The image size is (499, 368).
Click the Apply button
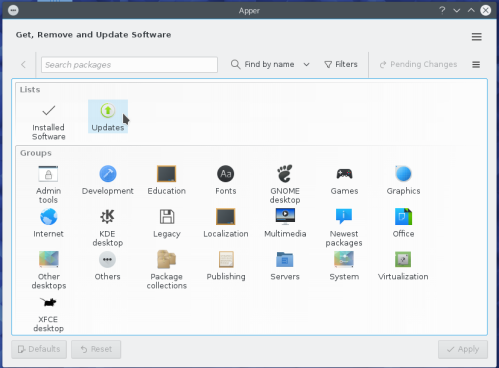point(463,349)
